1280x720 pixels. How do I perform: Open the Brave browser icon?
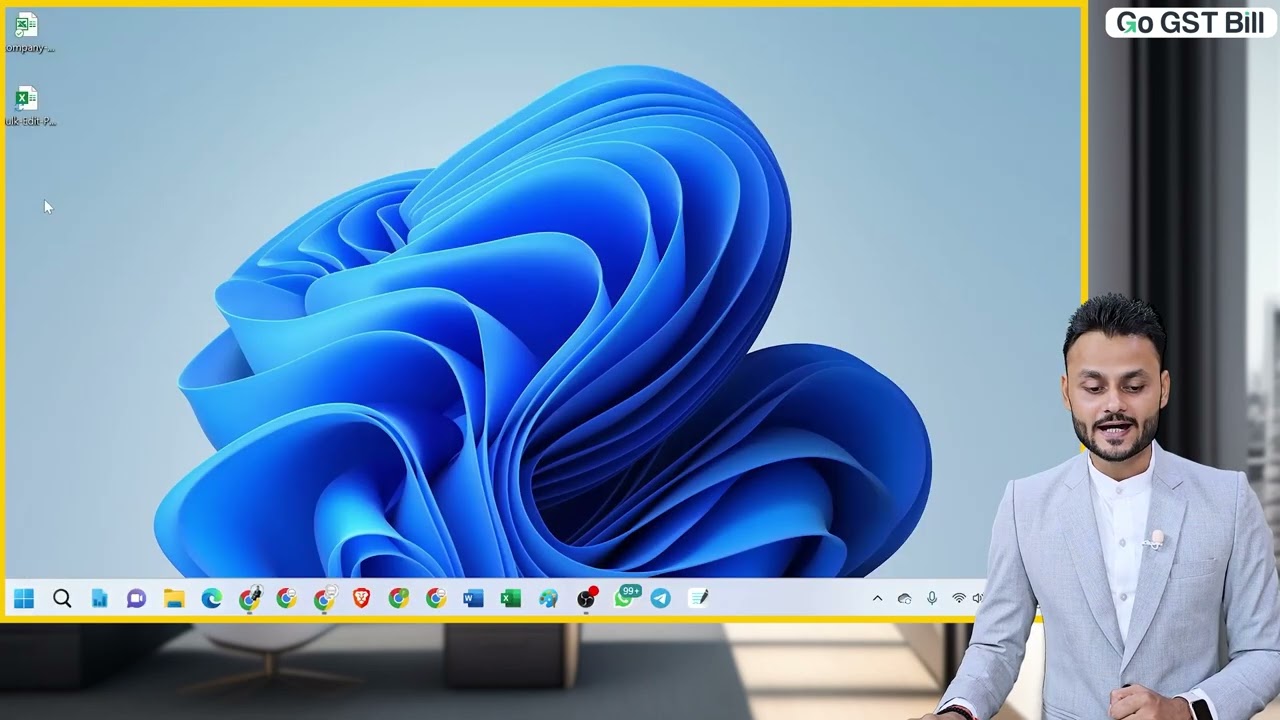click(x=361, y=598)
